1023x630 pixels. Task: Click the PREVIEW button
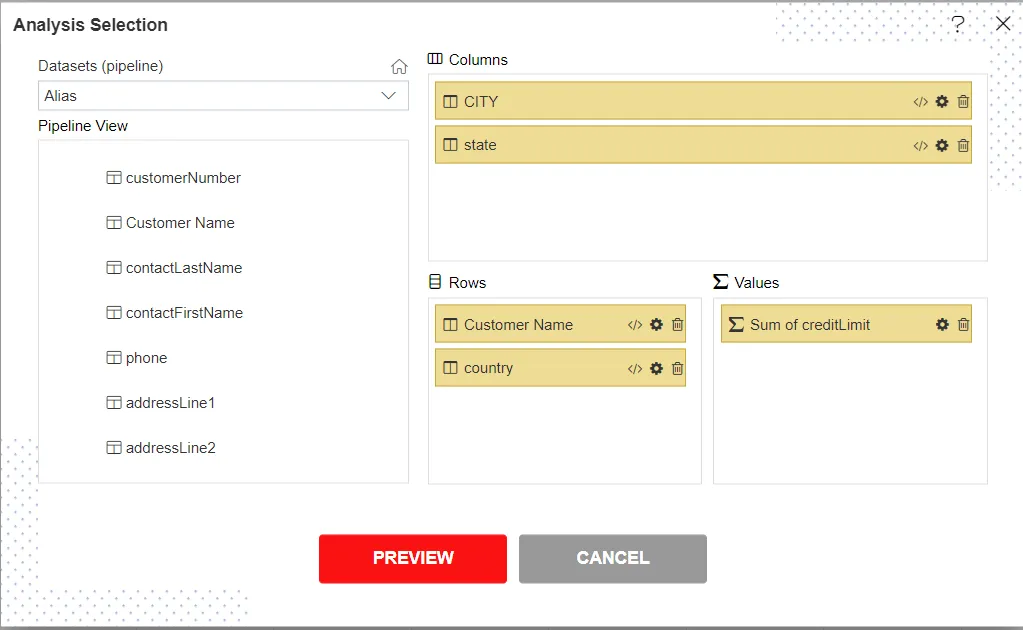pos(412,558)
